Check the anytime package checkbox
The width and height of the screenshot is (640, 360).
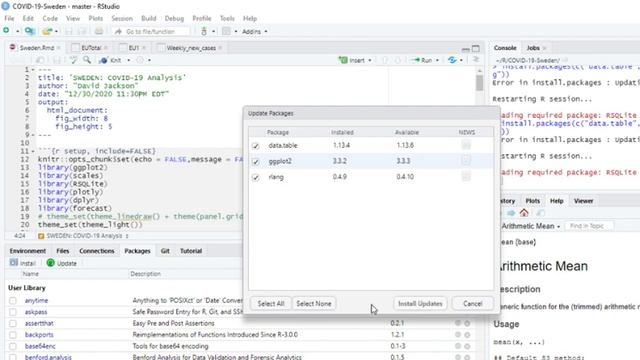pos(13,300)
